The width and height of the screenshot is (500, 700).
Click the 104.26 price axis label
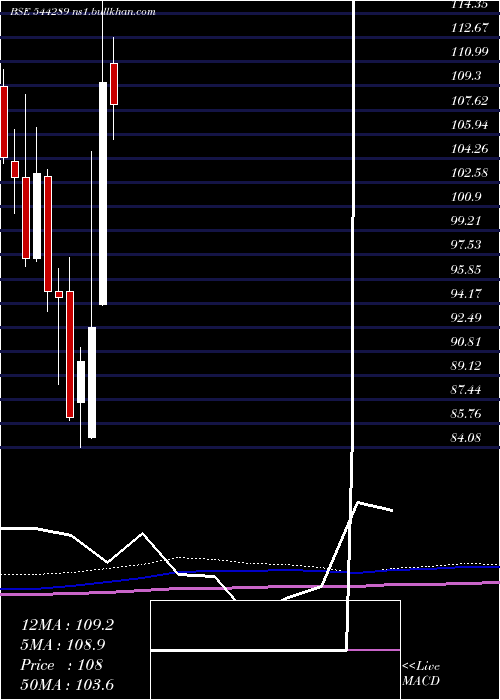tap(469, 148)
